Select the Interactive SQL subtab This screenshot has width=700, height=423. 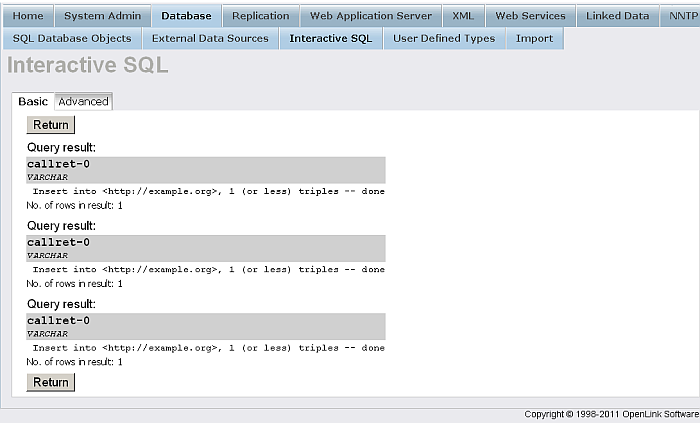pos(330,38)
